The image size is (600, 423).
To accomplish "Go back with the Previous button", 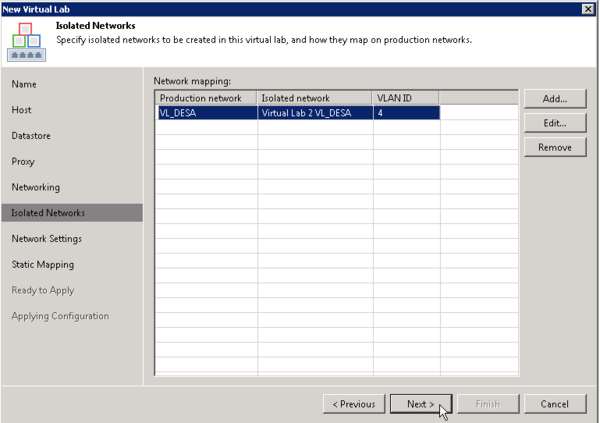I will tap(354, 404).
